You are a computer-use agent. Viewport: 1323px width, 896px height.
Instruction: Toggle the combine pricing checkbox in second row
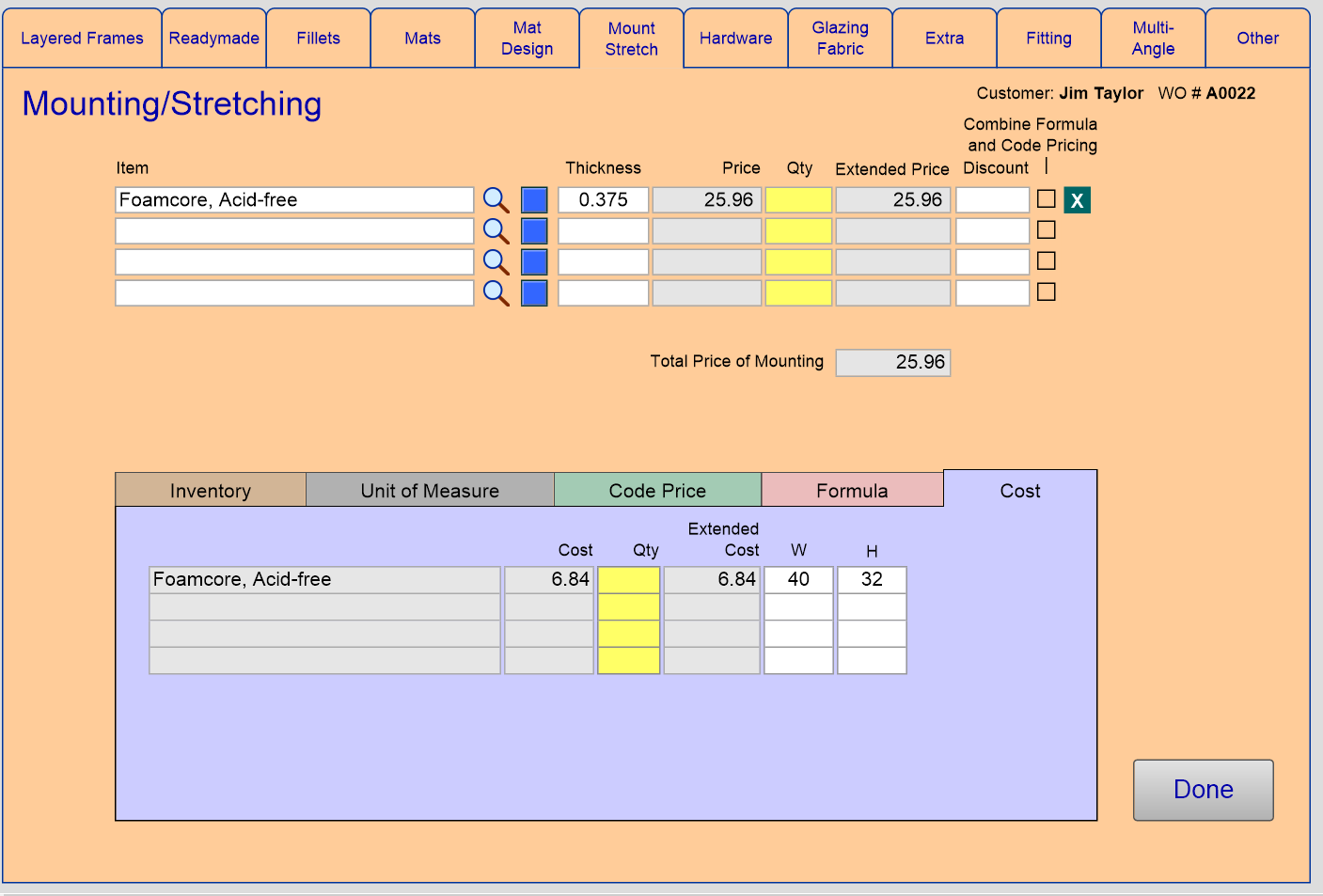click(x=1046, y=230)
